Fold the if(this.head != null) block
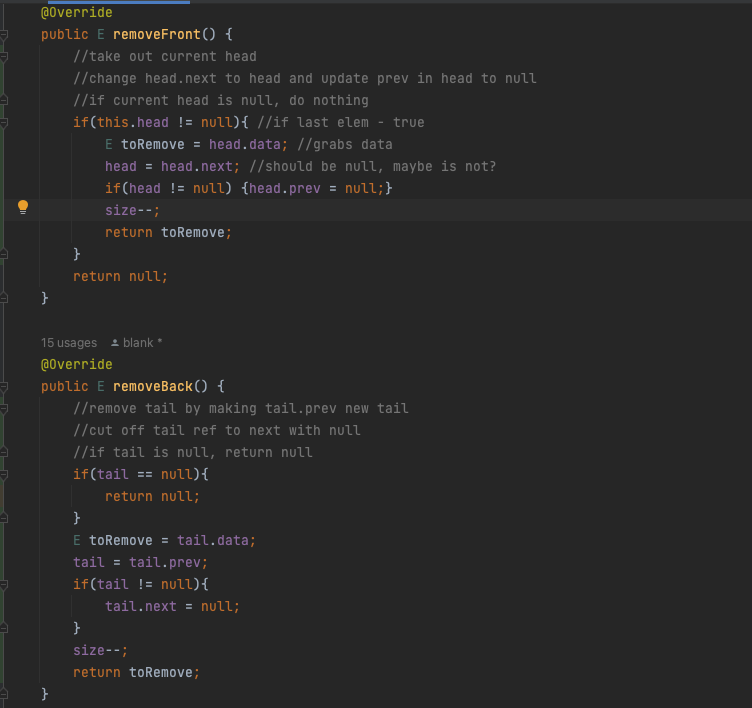This screenshot has height=708, width=752. (x=5, y=122)
